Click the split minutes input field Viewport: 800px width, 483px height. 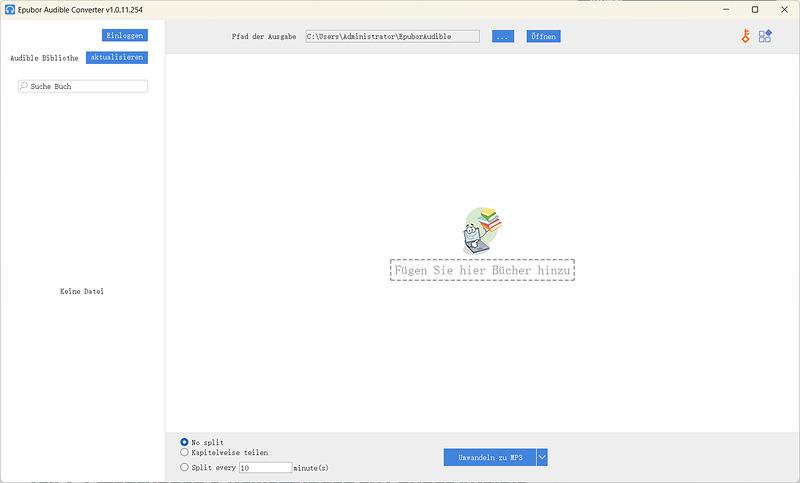tap(265, 468)
